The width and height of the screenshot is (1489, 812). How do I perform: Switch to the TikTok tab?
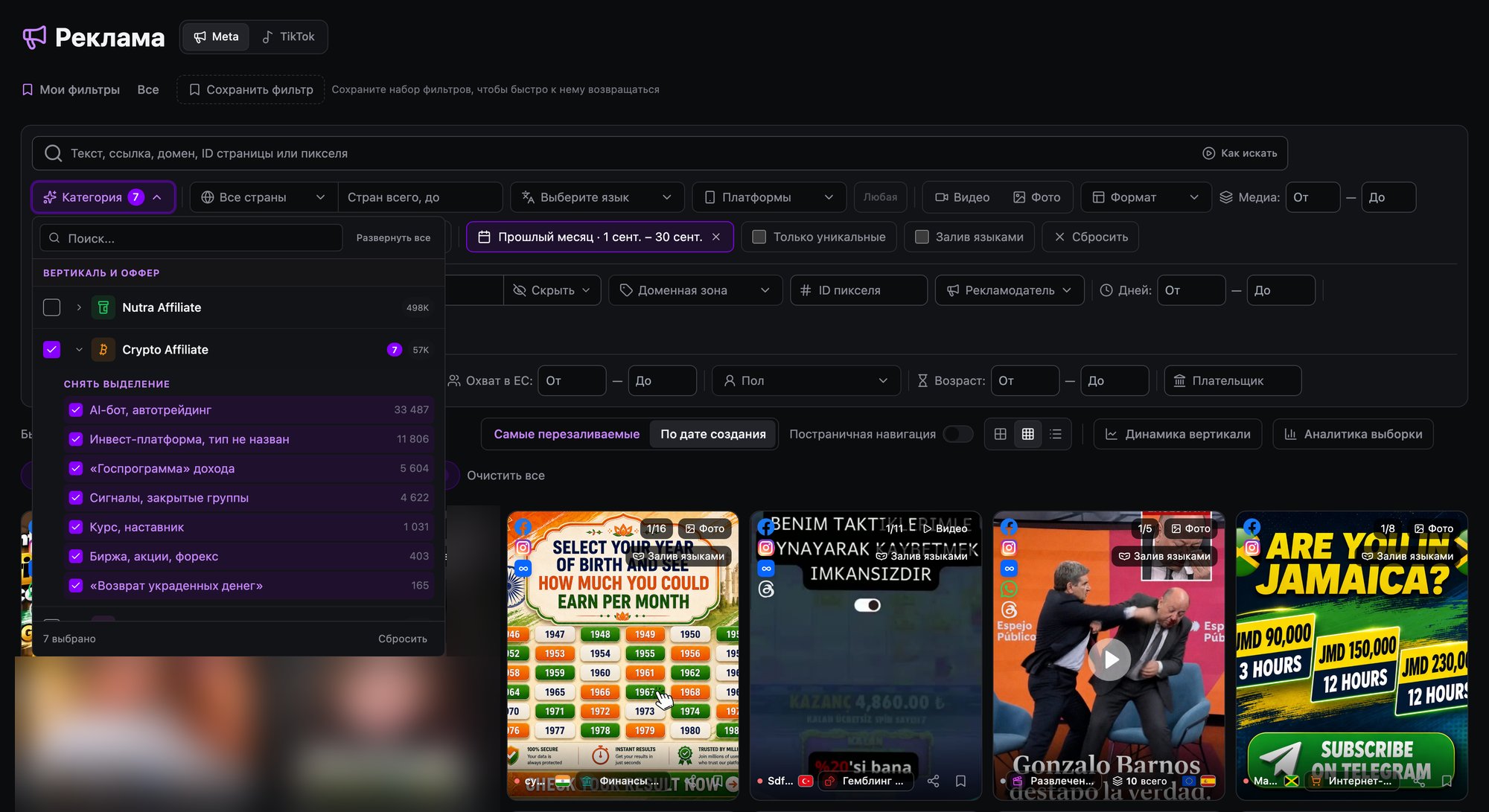(x=287, y=36)
